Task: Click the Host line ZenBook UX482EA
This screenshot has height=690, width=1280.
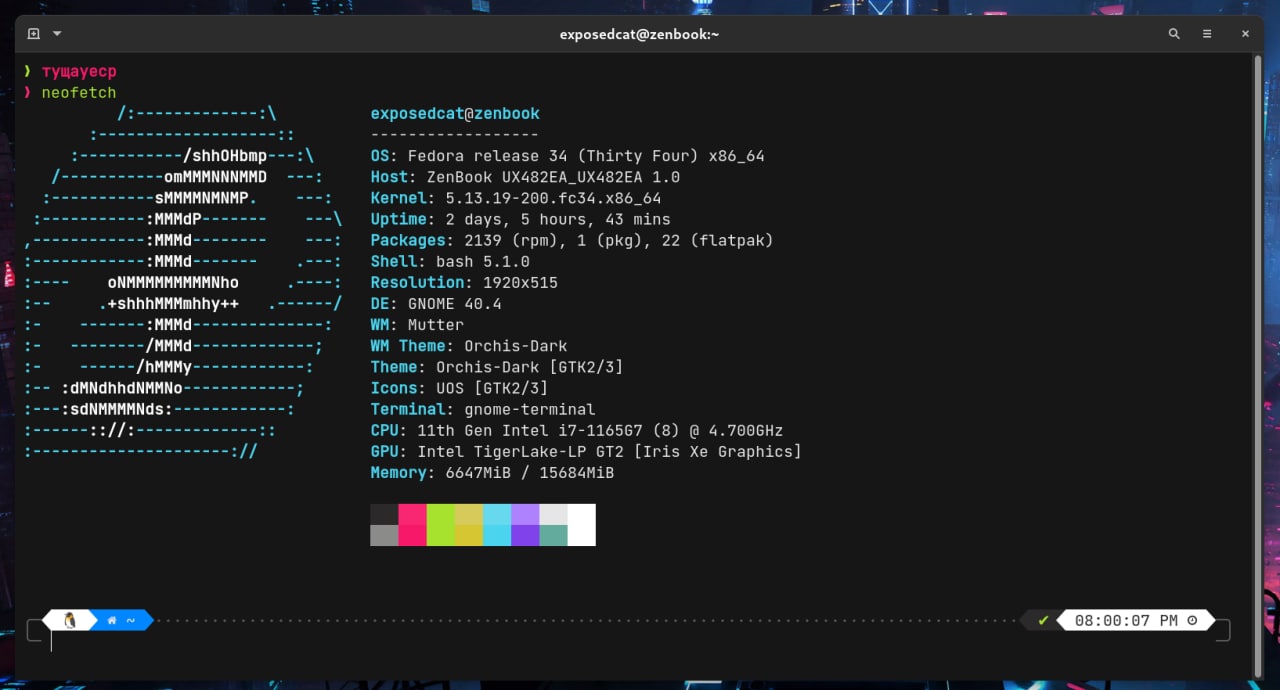Action: tap(525, 177)
